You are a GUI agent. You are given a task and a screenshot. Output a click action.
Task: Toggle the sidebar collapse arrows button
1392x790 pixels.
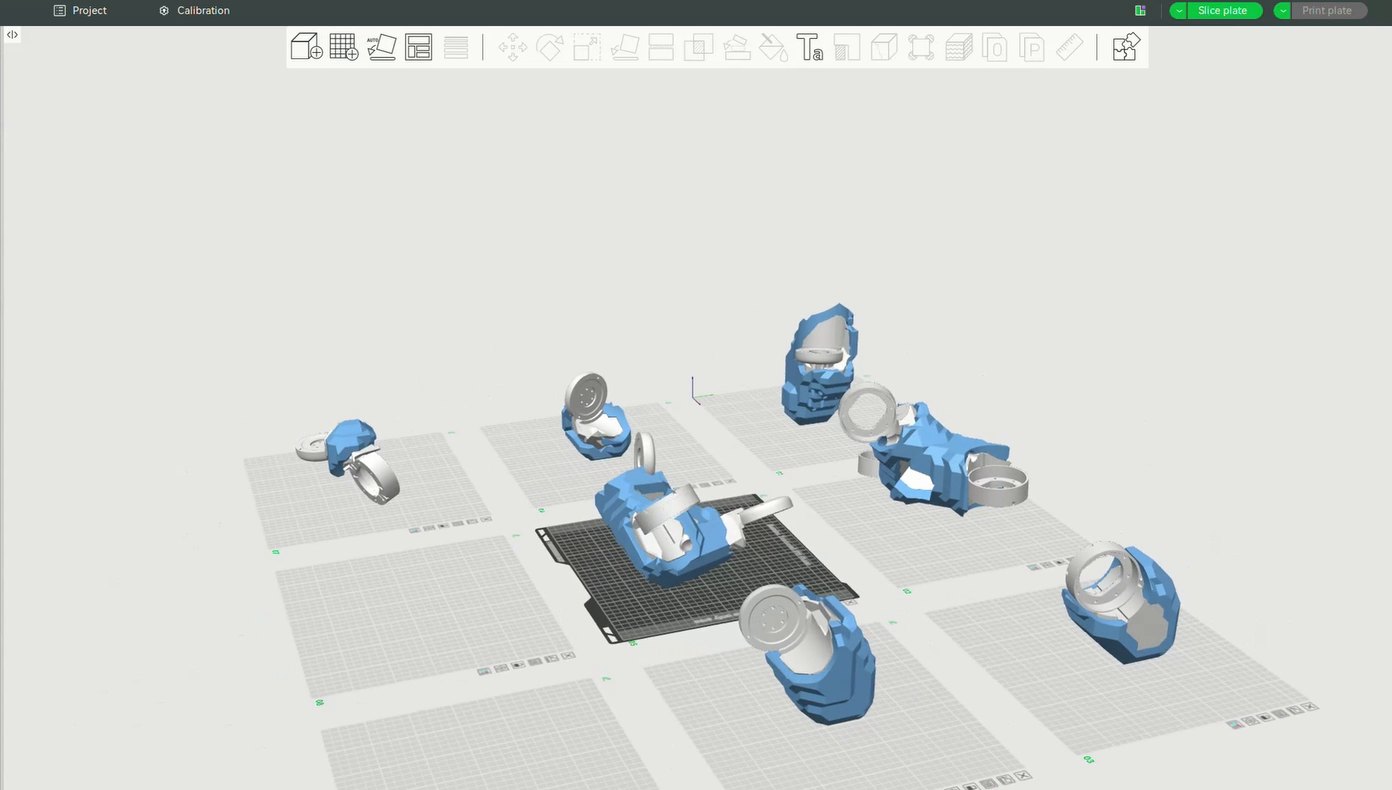[12, 34]
